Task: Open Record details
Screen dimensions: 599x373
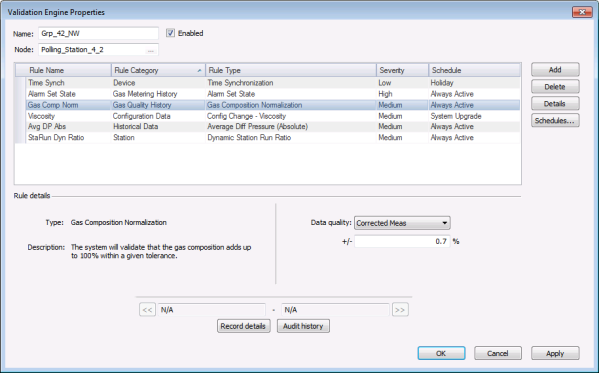Action: (x=243, y=326)
